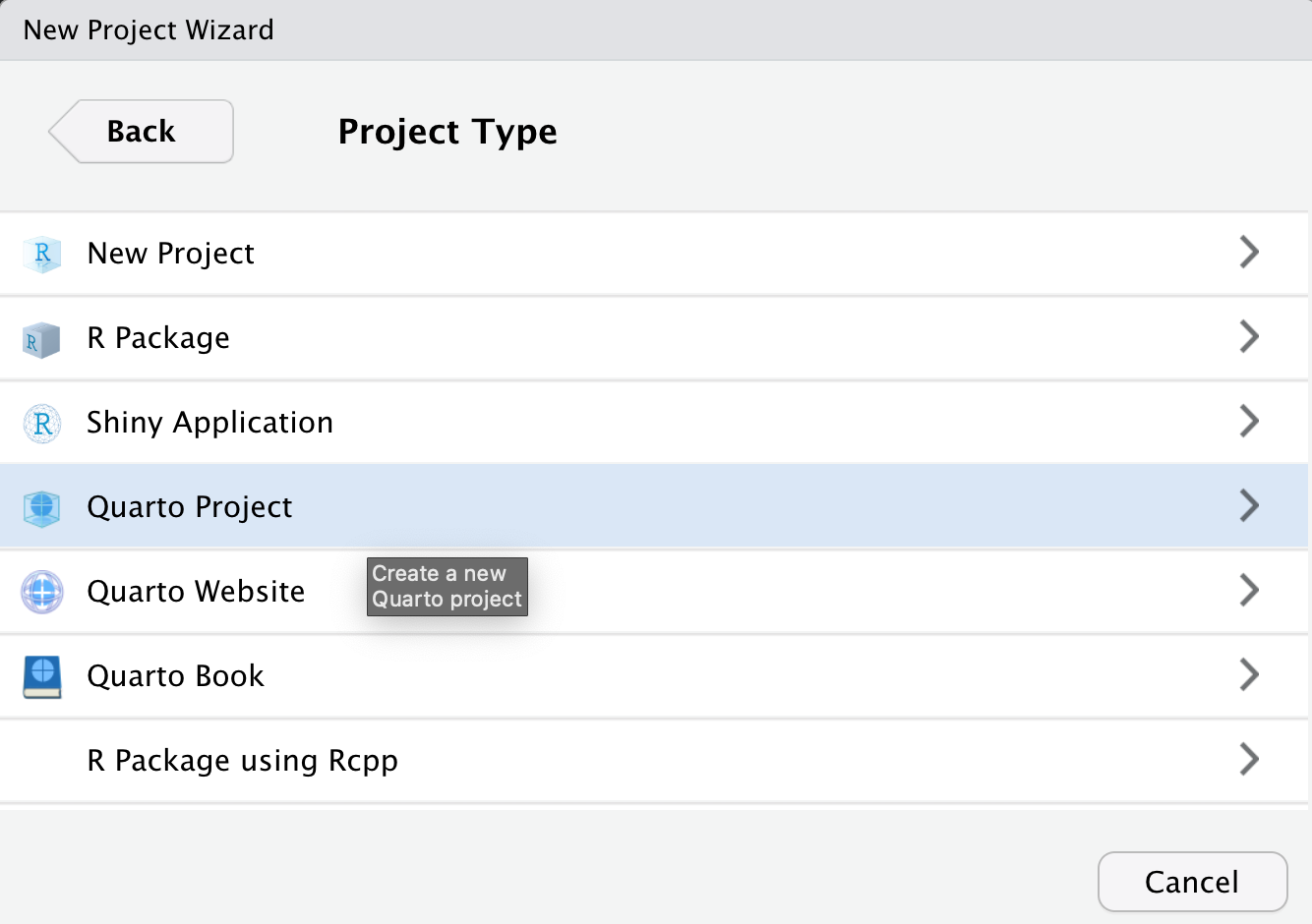Open the Shiny Application row chevron
This screenshot has width=1312, height=924.
tap(1249, 422)
